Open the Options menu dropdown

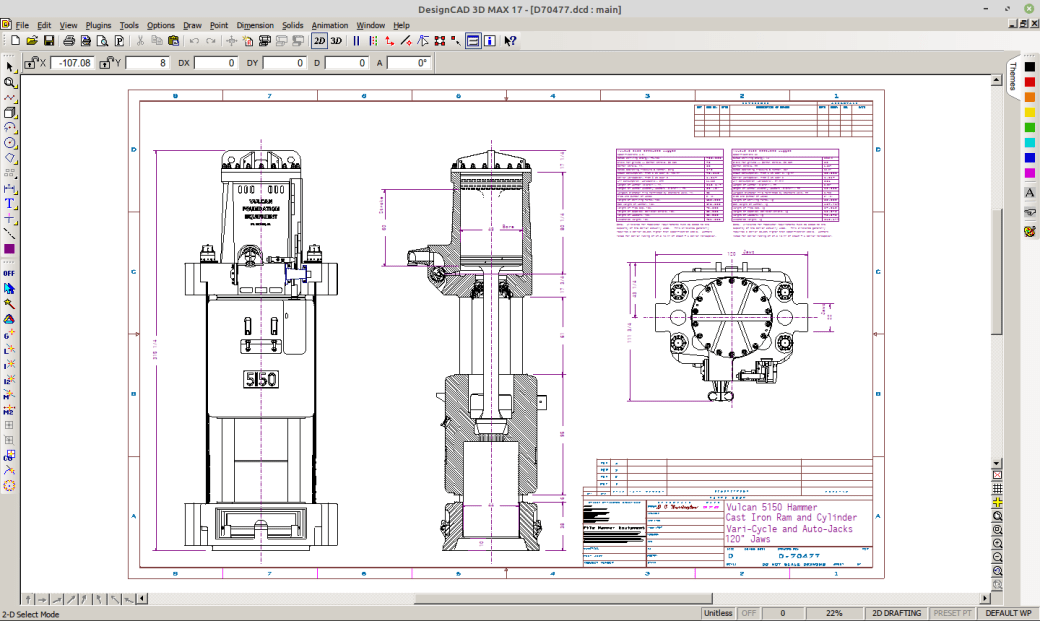(x=160, y=25)
